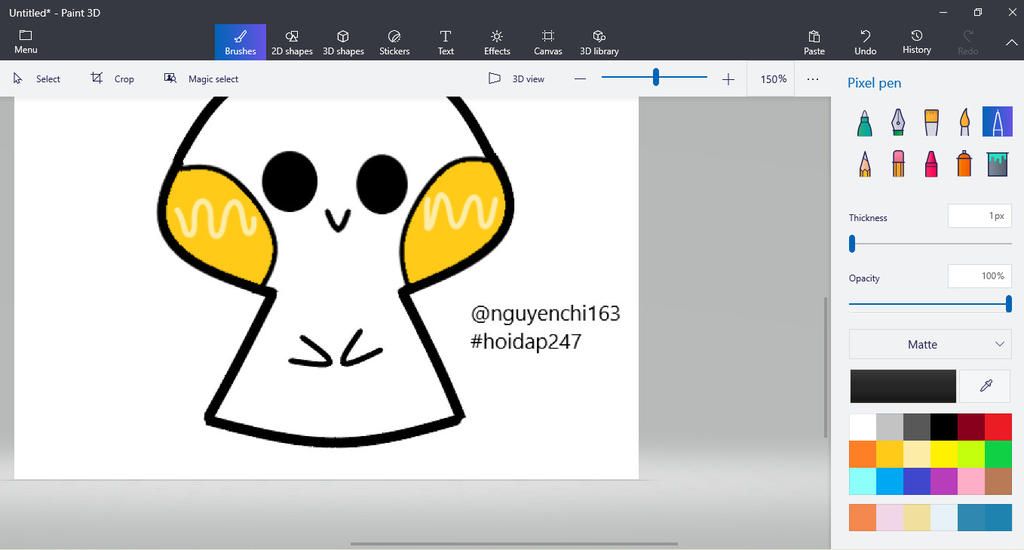Click the zoom slider handle
This screenshot has height=550, width=1024.
click(x=656, y=78)
